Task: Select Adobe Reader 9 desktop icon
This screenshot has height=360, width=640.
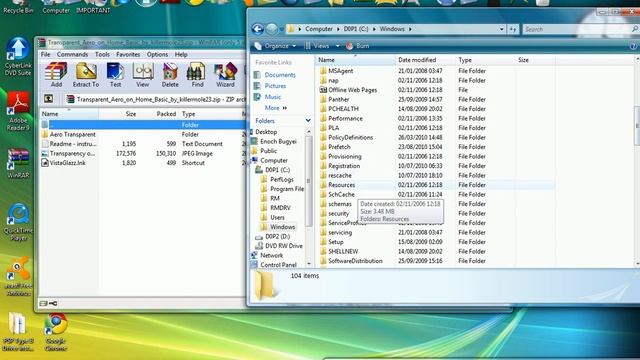Action: click(x=18, y=111)
